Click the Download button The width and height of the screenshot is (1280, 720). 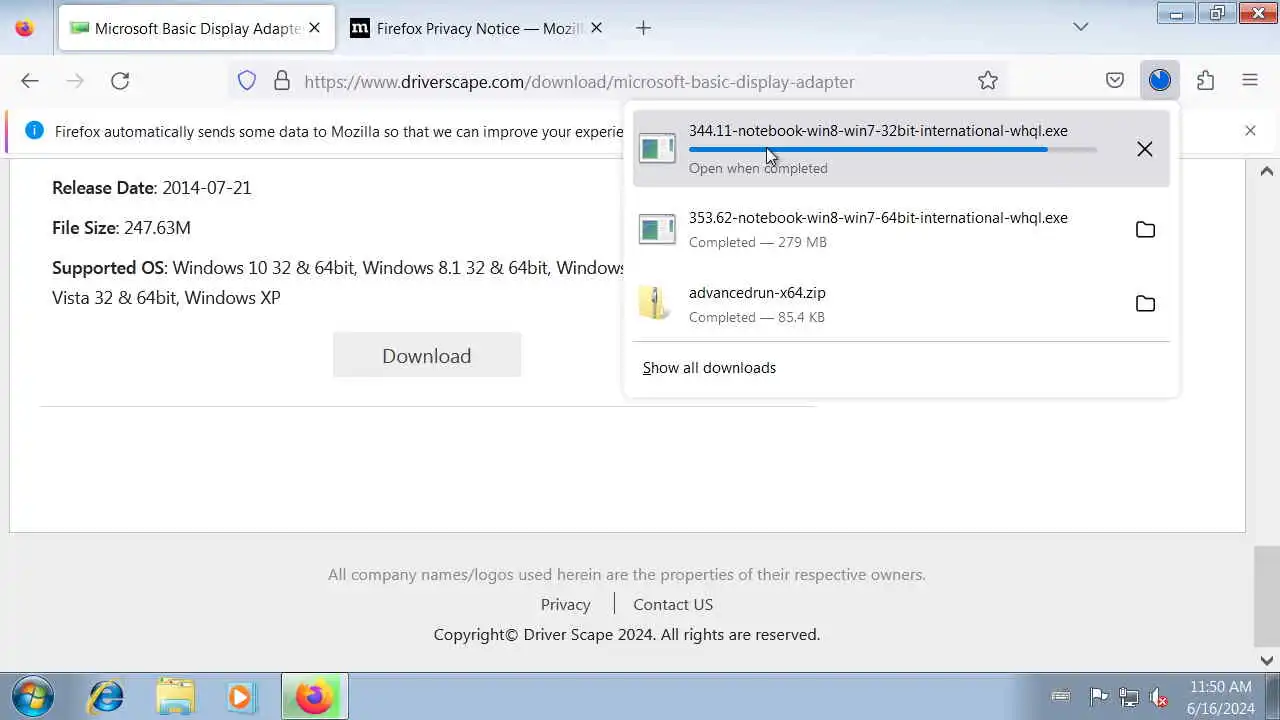tap(427, 356)
